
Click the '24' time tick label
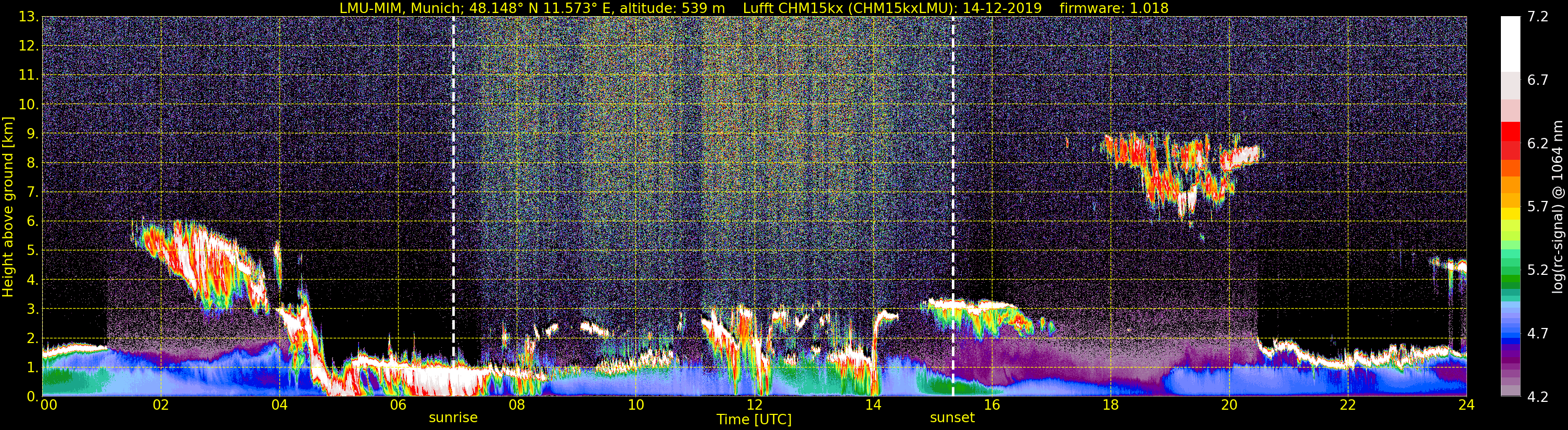point(1467,405)
